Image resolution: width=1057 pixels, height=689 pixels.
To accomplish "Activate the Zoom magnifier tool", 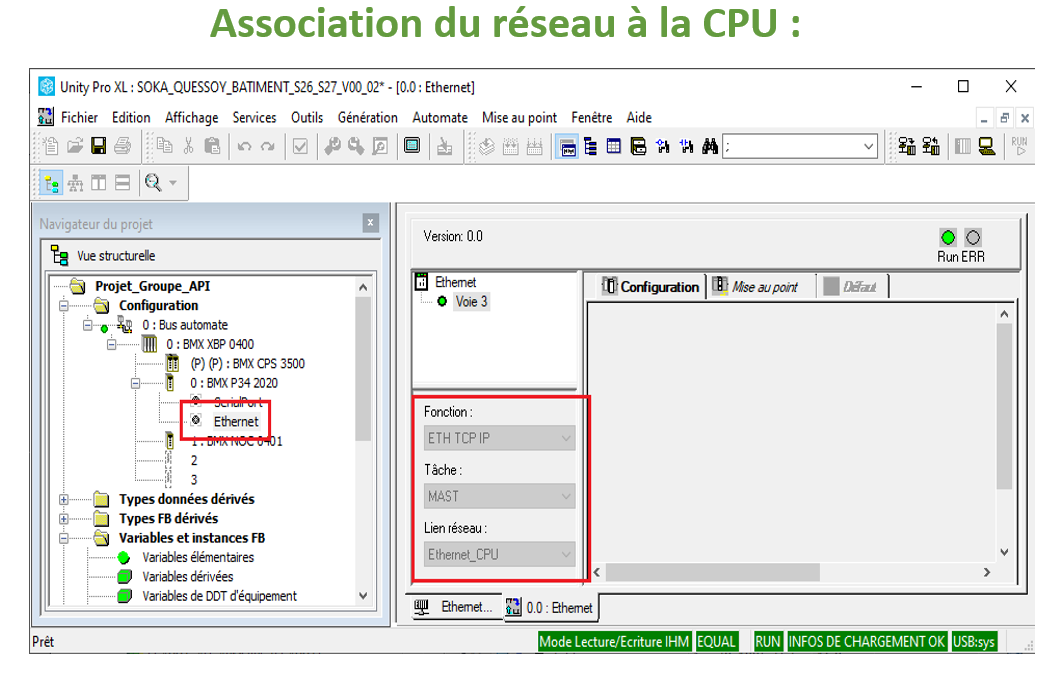I will click(152, 181).
